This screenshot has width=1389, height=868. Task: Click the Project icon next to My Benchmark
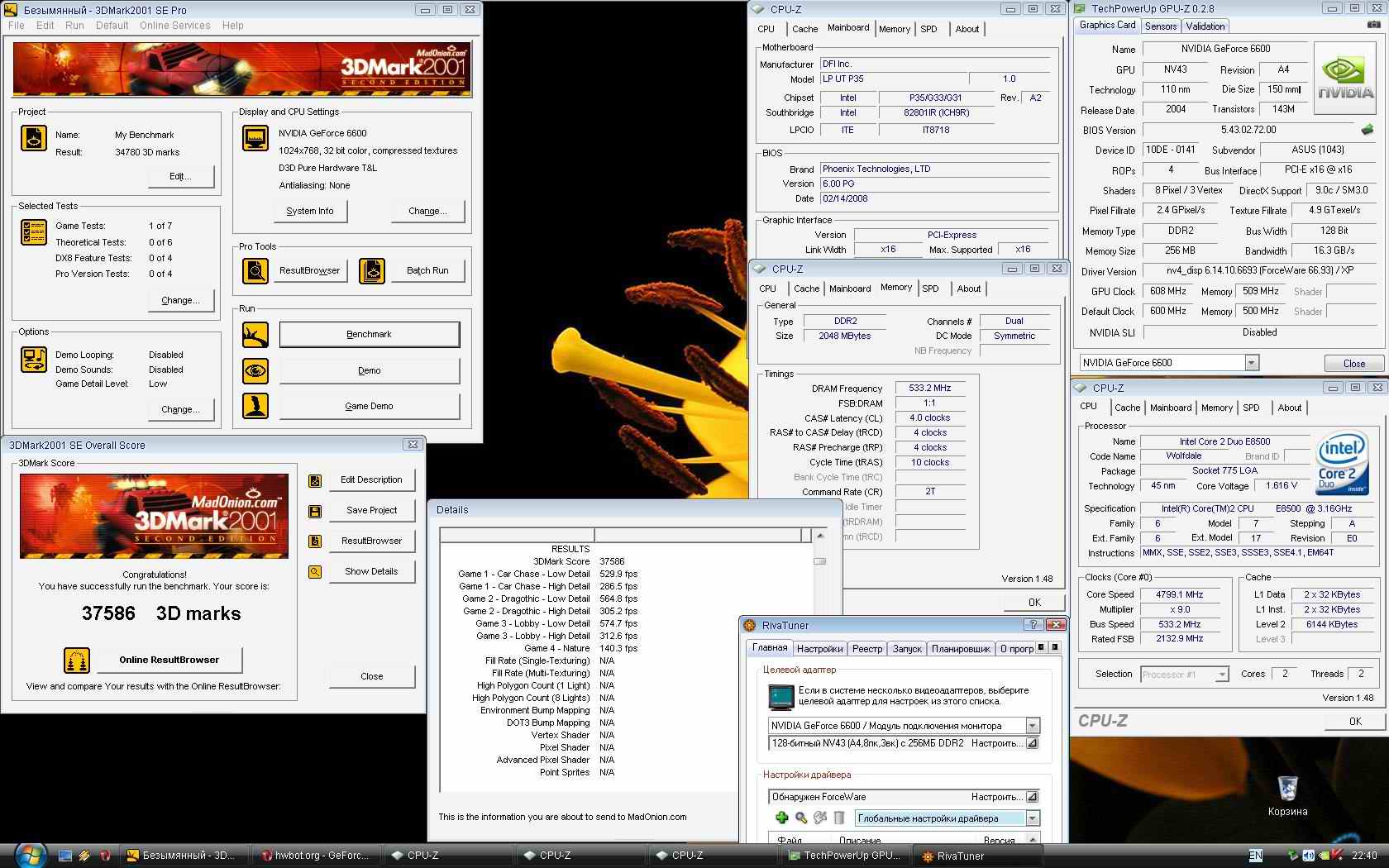pyautogui.click(x=34, y=138)
